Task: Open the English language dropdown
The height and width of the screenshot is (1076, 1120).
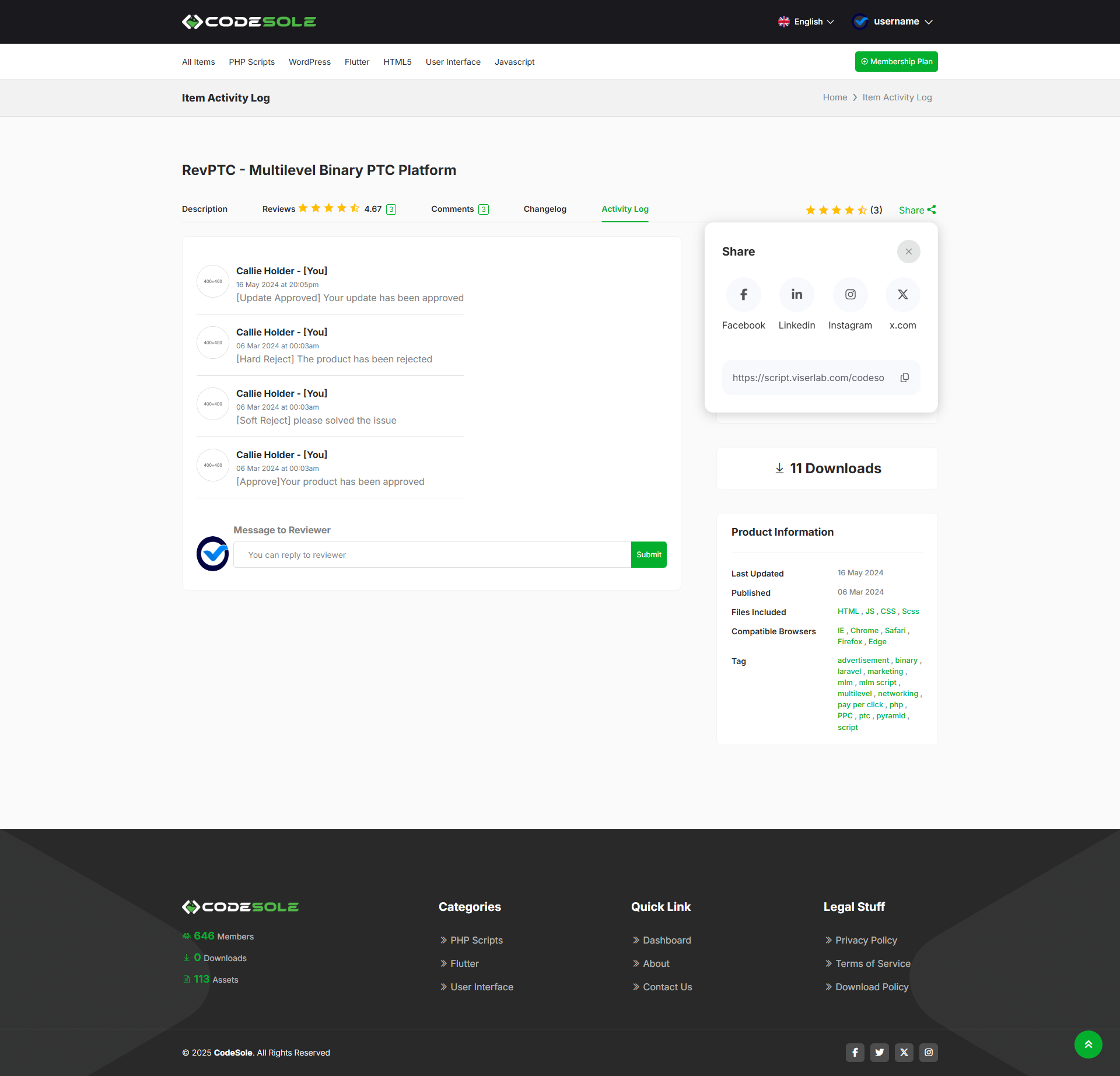Action: click(x=806, y=22)
